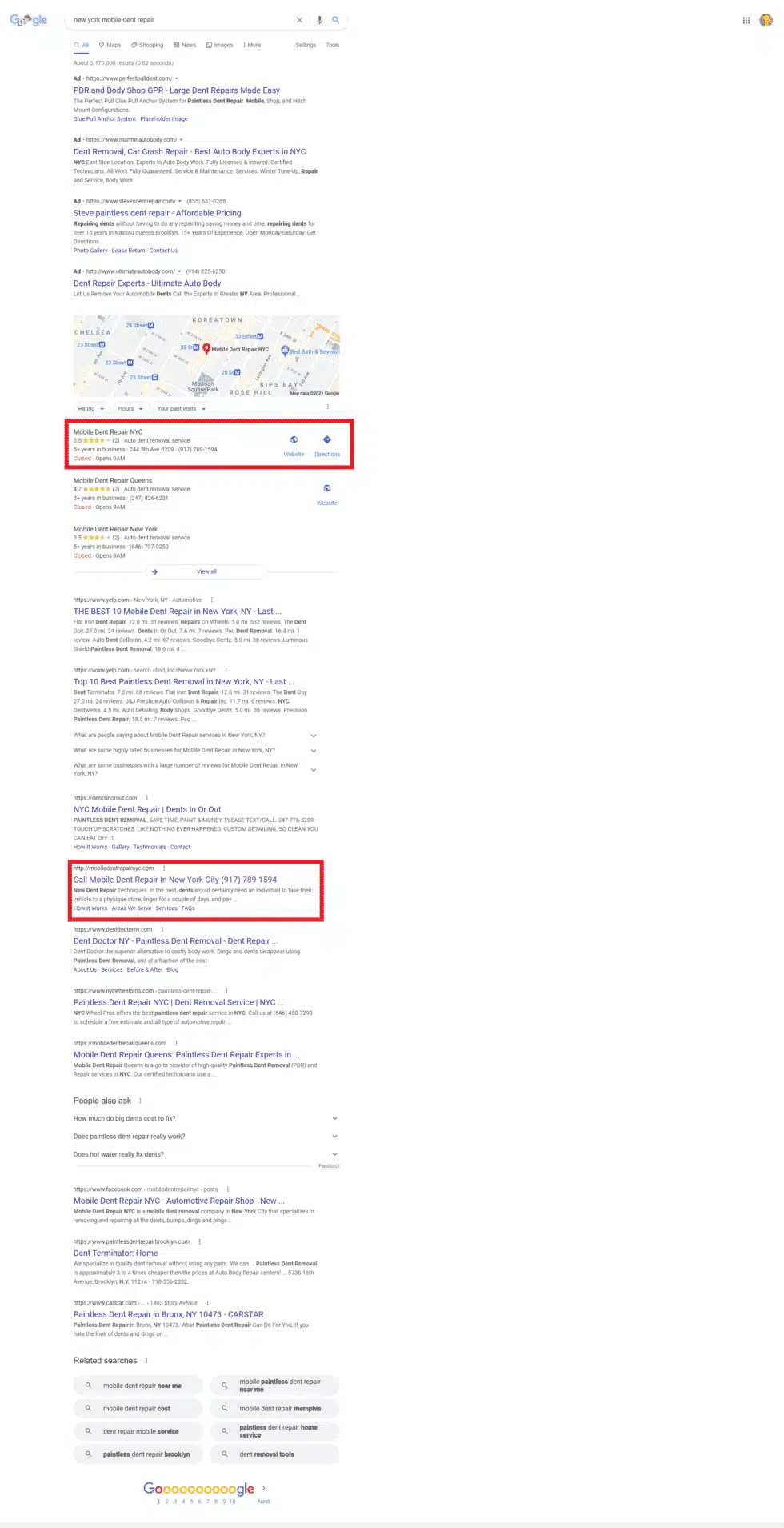Click the Google logo
The width and height of the screenshot is (784, 1528).
click(29, 20)
